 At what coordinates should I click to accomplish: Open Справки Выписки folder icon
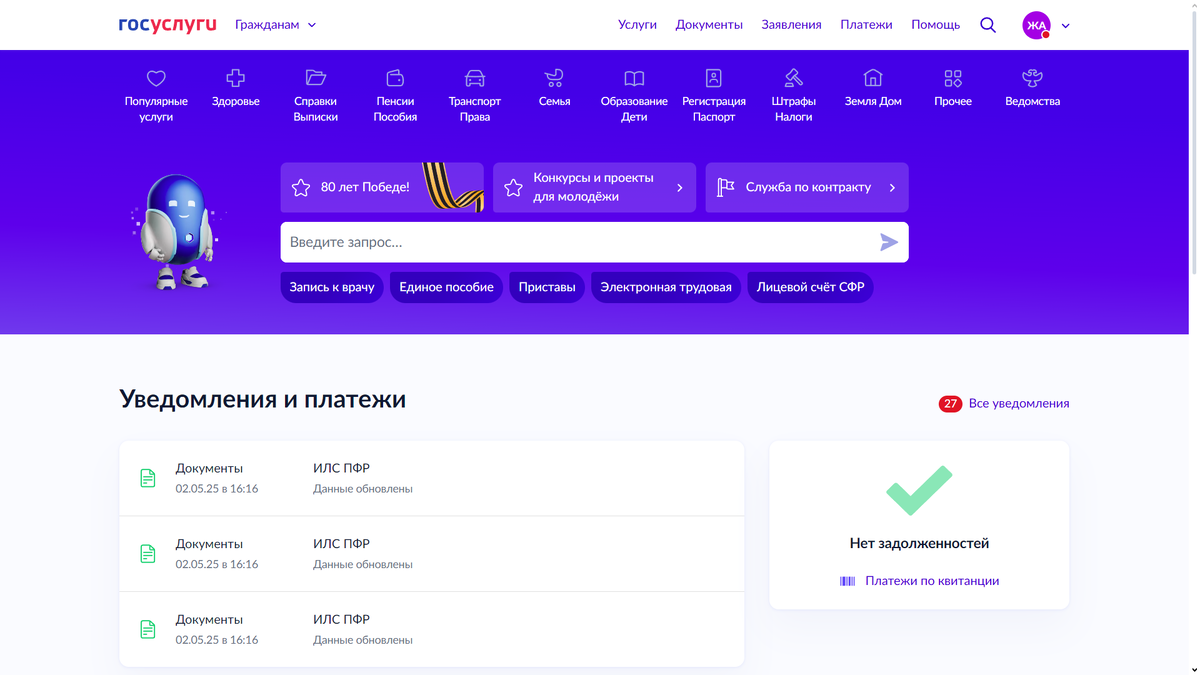(x=316, y=78)
